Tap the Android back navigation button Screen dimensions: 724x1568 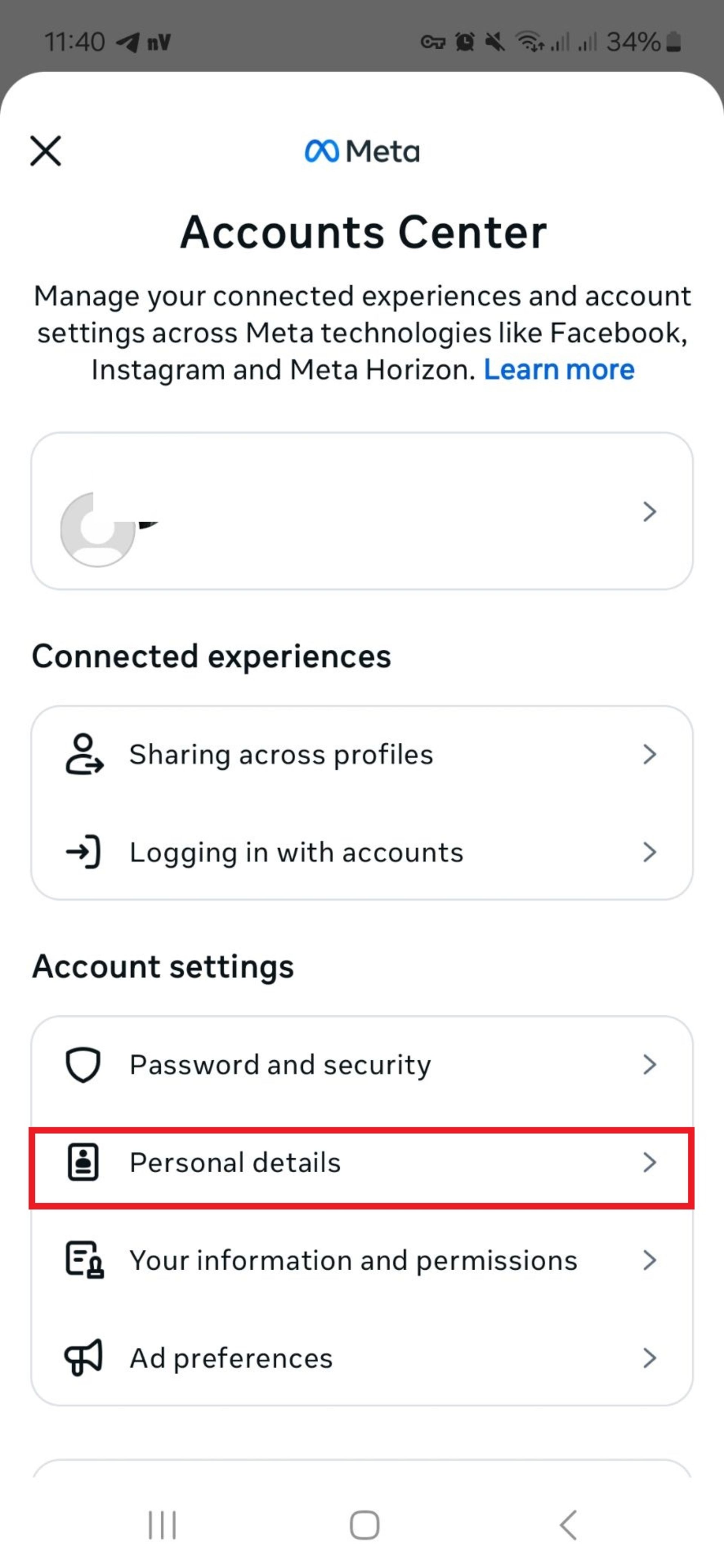pyautogui.click(x=568, y=1525)
